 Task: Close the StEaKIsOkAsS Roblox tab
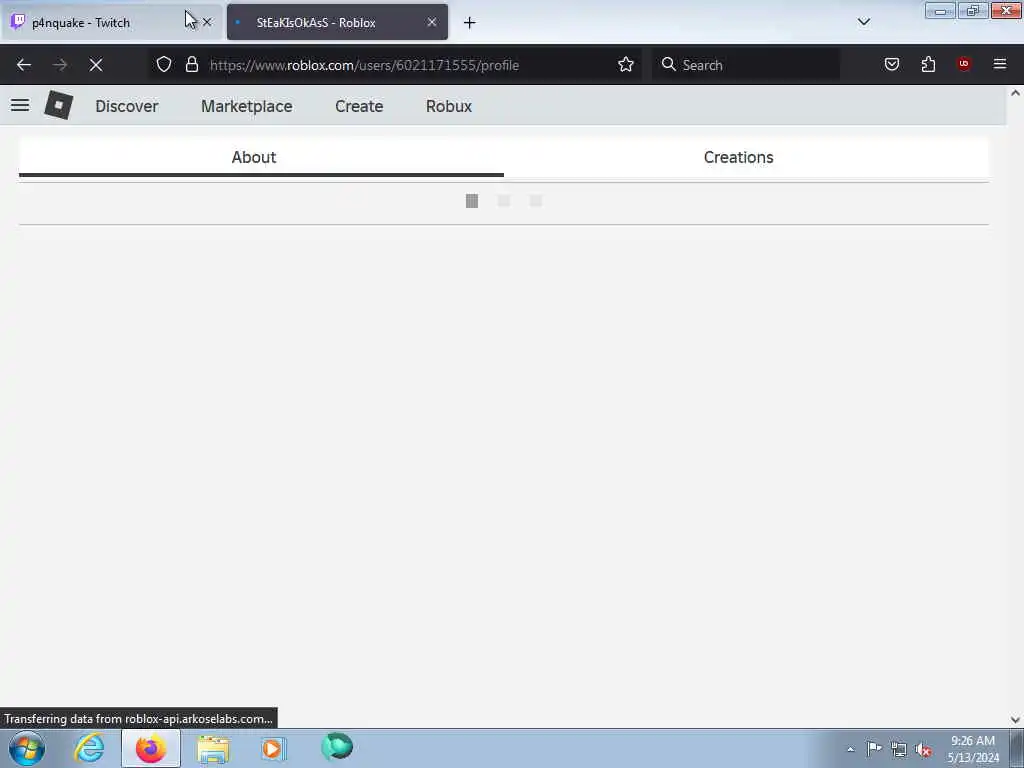tap(432, 22)
